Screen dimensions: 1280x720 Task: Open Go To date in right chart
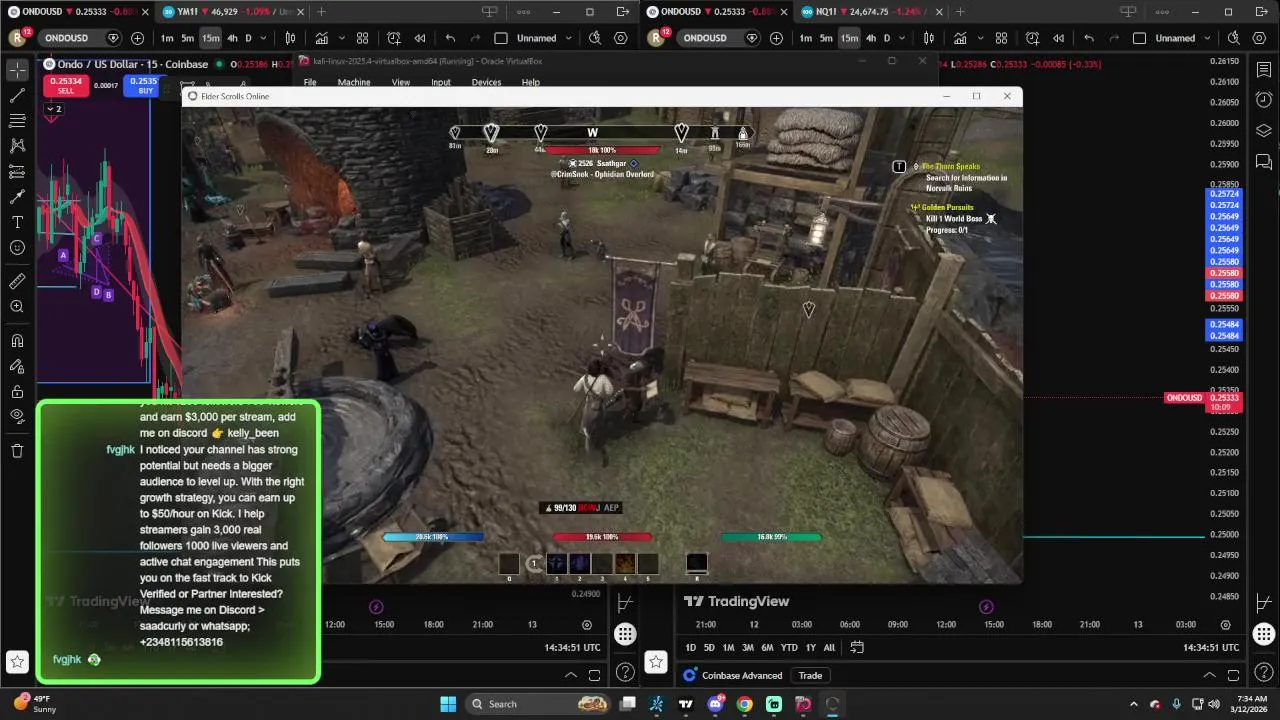pyautogui.click(x=857, y=647)
